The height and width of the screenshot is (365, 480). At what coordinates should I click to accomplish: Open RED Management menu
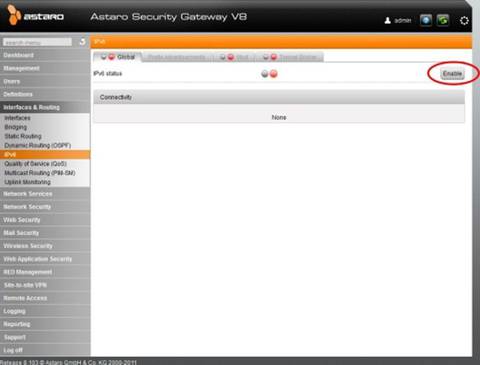coord(45,272)
